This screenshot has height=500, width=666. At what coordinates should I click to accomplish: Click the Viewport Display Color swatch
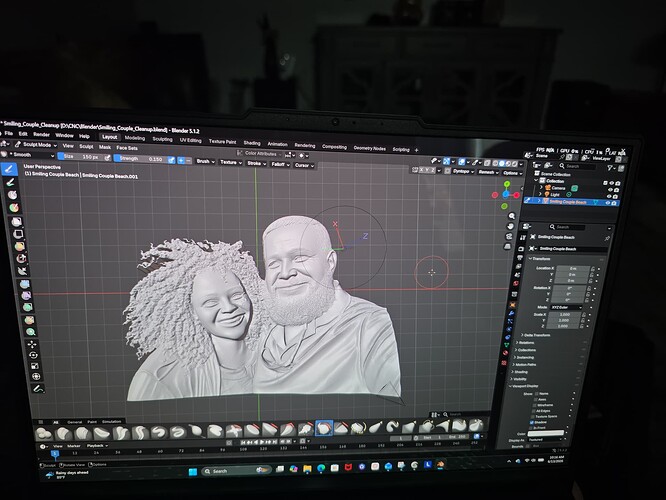[x=545, y=433]
